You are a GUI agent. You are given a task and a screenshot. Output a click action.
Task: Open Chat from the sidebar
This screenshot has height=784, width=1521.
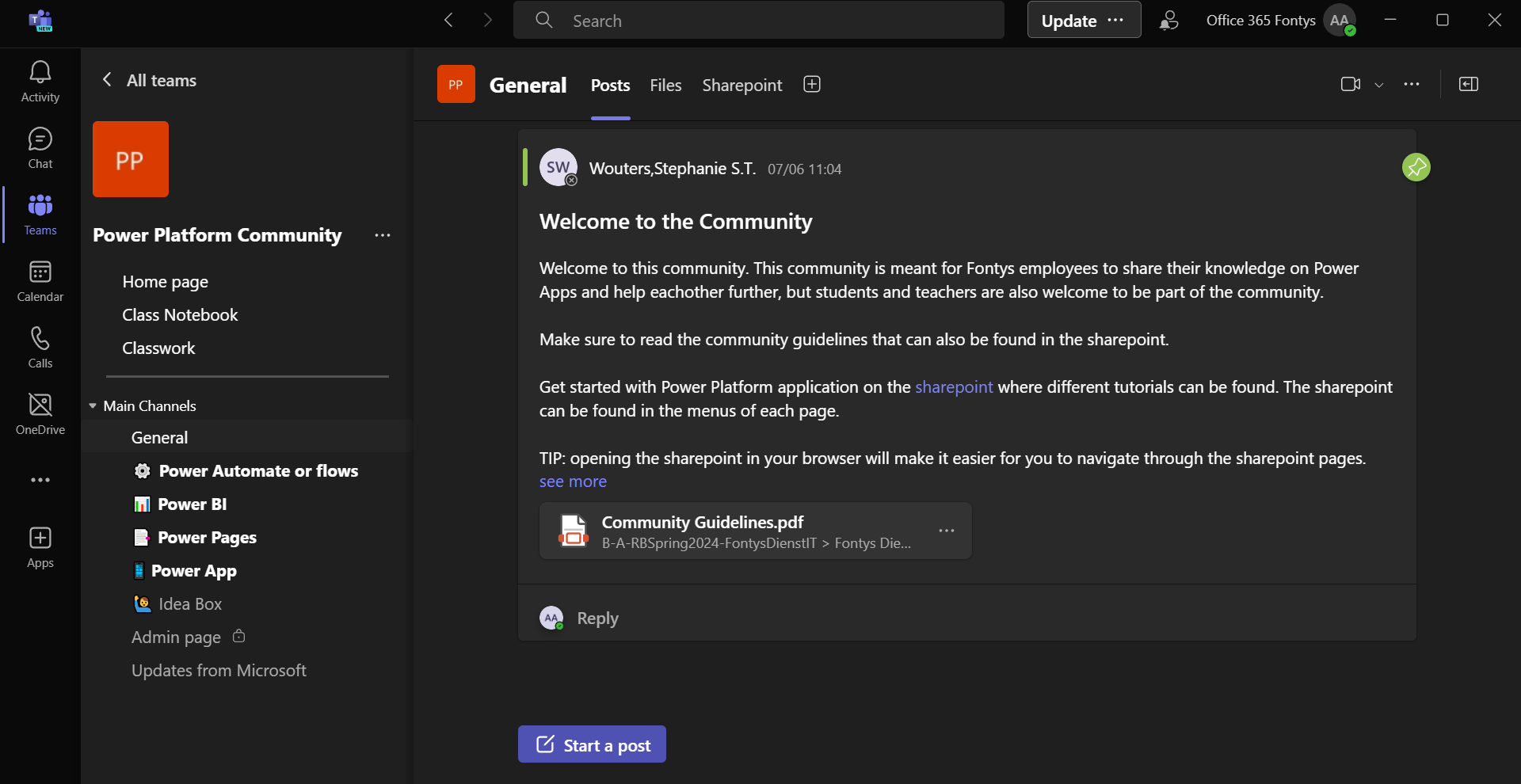tap(40, 149)
